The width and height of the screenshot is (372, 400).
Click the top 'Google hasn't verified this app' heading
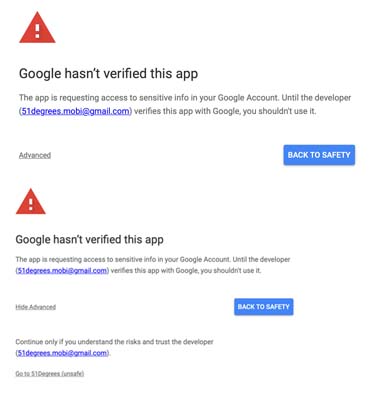(x=108, y=74)
